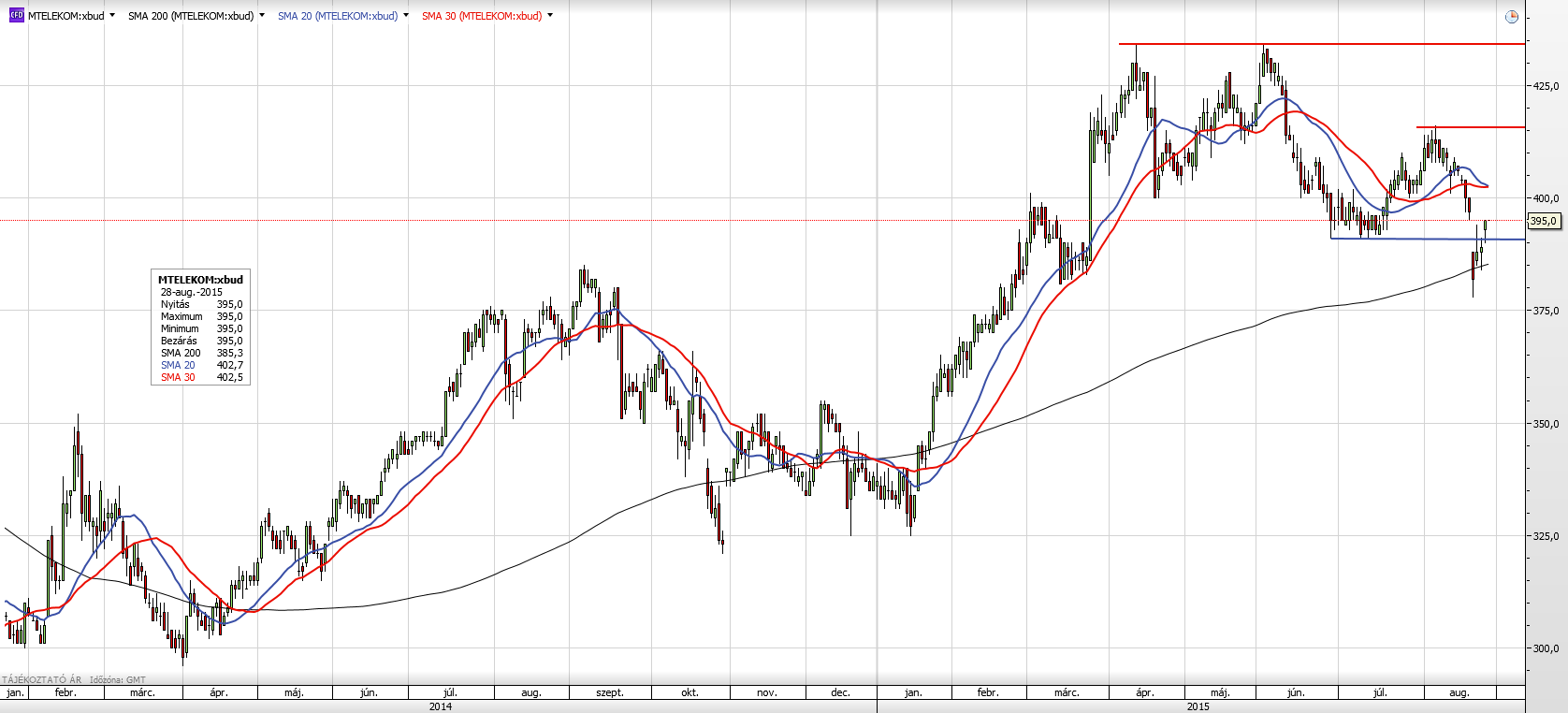Select the blue horizontal support line near 391
Viewport: 1568px width, 713px height.
1428,239
